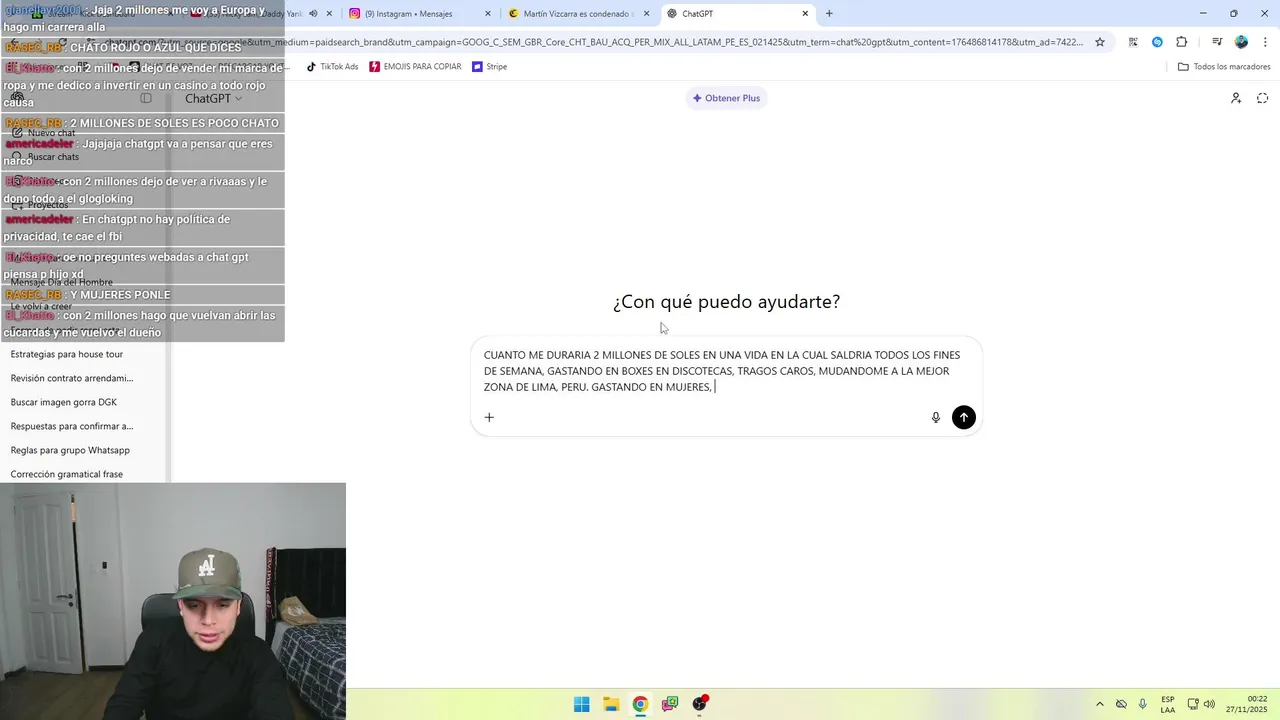
Task: Open Google Chrome from the taskbar
Action: 640,704
